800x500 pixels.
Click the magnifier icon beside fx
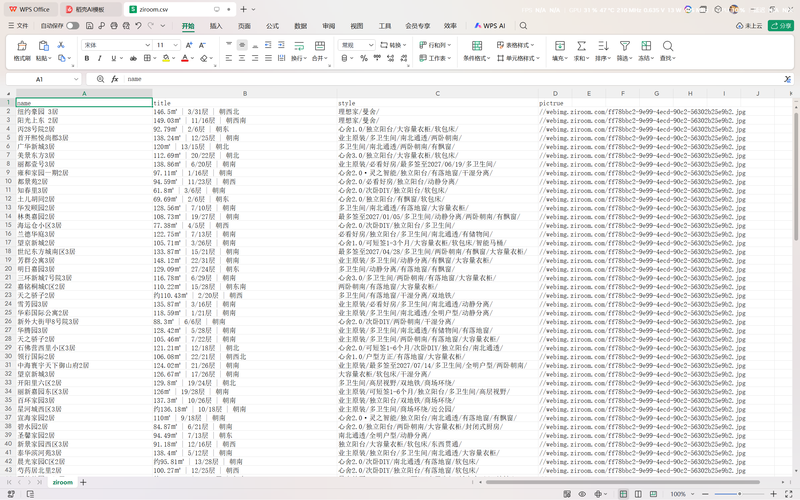pyautogui.click(x=101, y=79)
